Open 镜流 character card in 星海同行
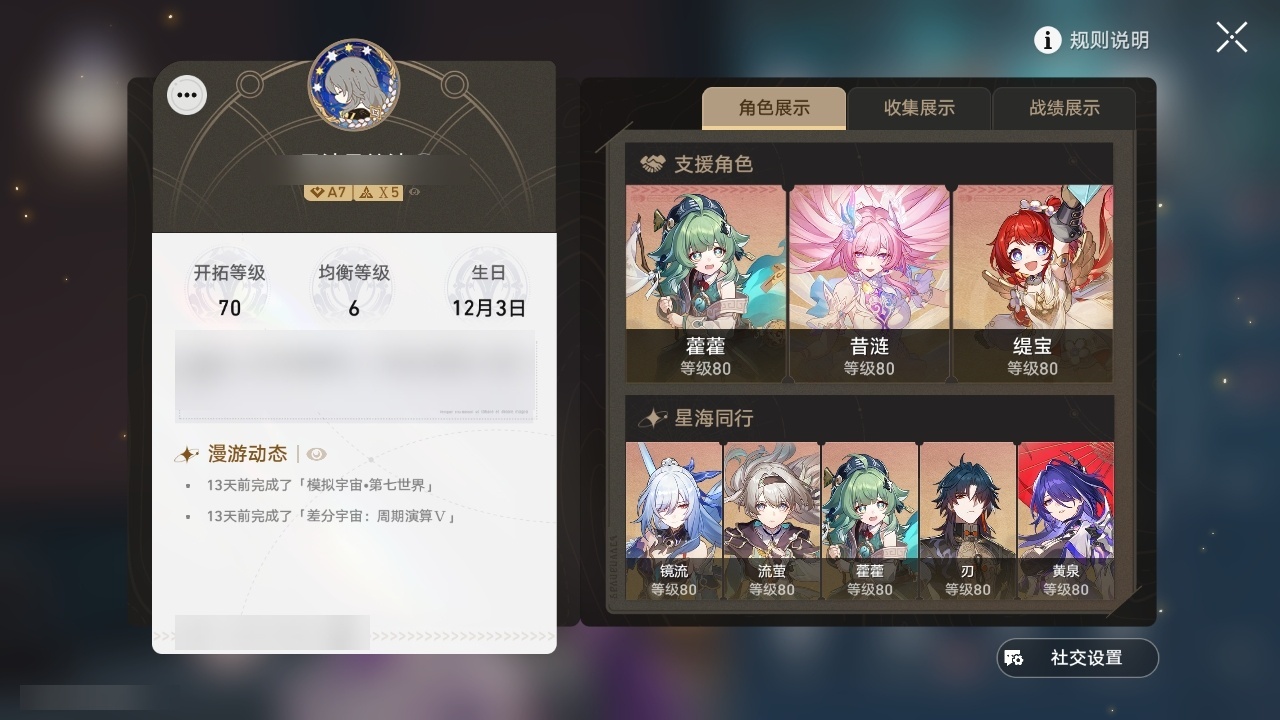 coord(674,521)
